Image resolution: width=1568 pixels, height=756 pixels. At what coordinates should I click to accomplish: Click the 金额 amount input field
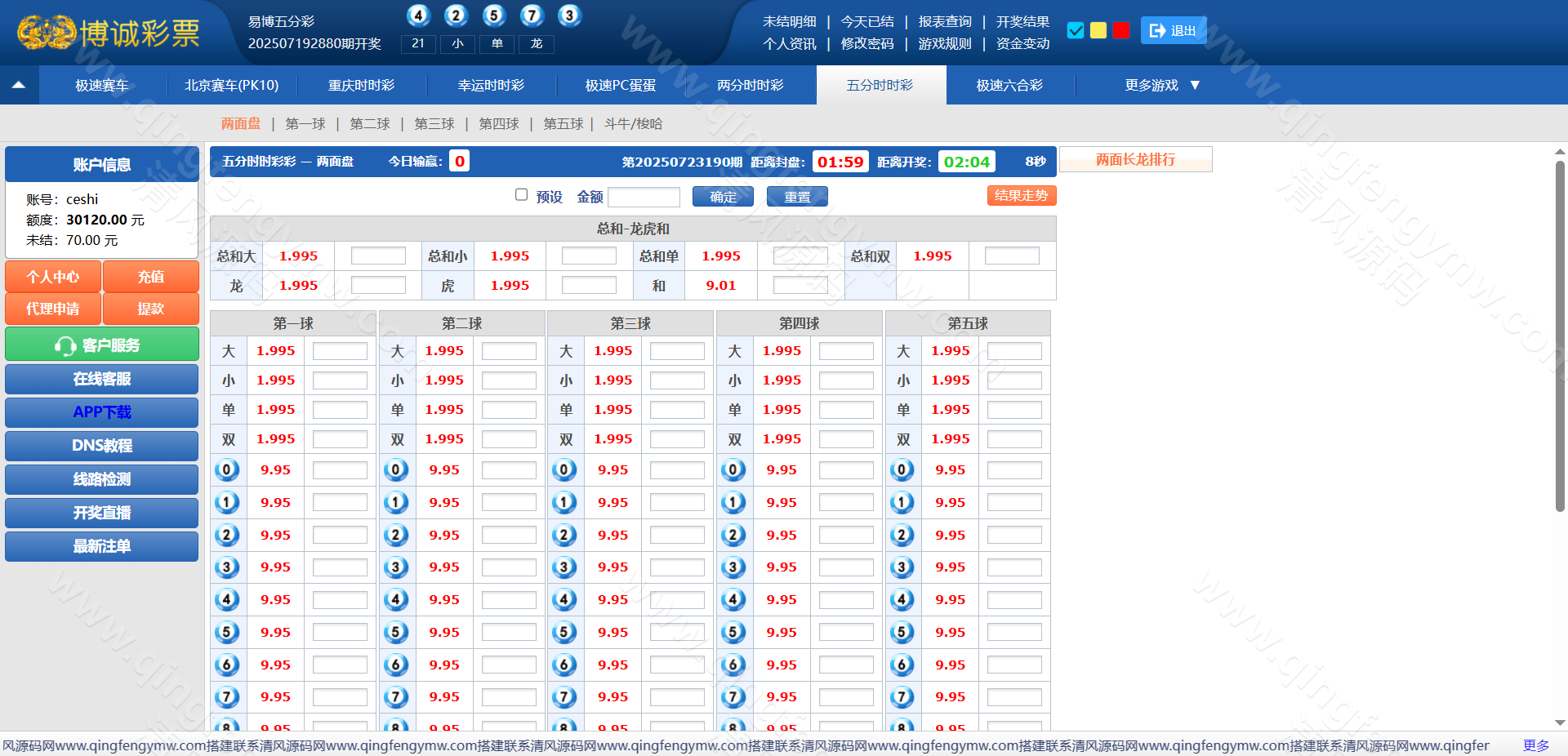click(x=644, y=197)
